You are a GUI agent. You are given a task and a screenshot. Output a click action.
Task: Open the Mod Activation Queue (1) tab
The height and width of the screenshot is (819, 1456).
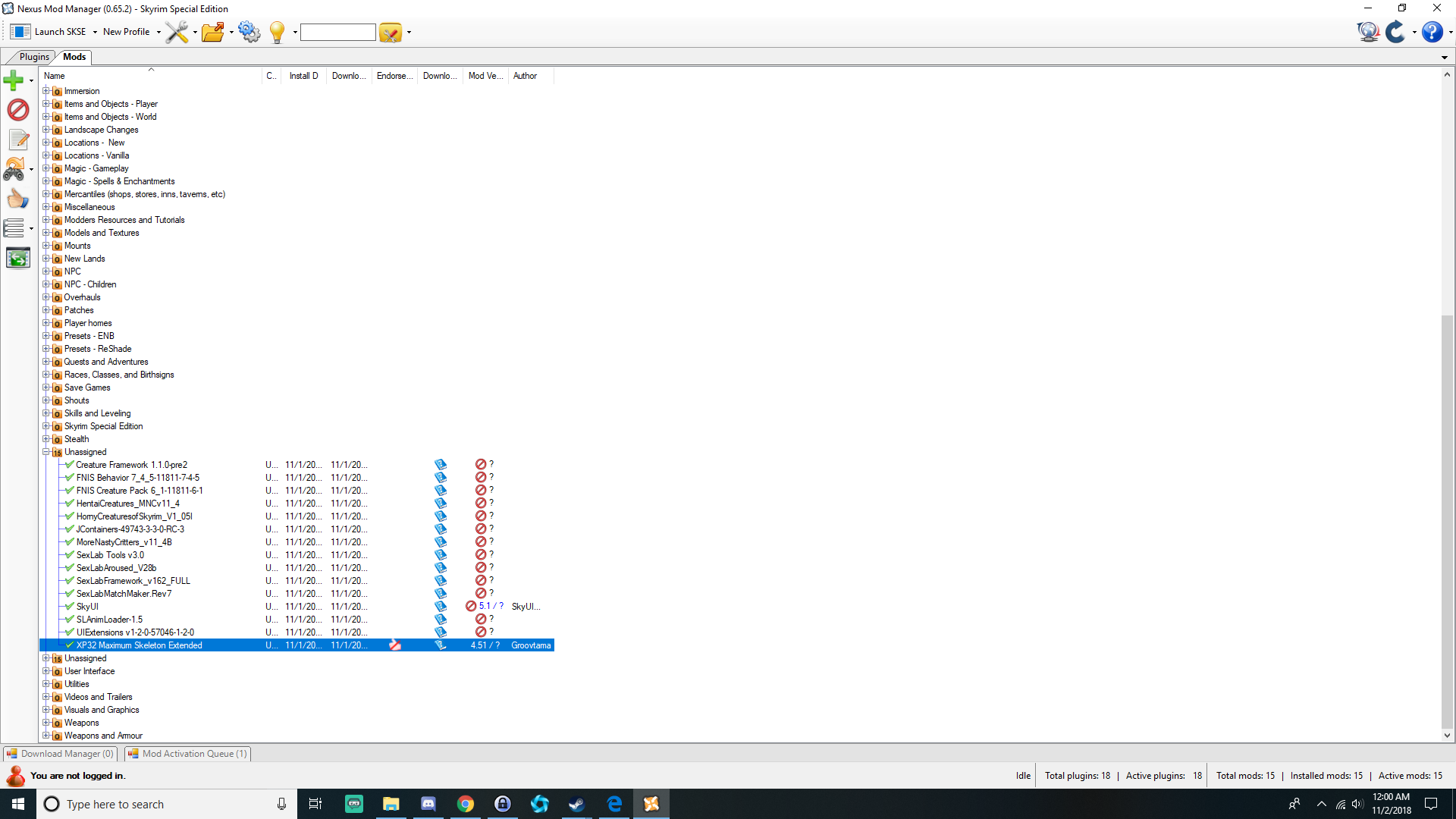tap(188, 754)
